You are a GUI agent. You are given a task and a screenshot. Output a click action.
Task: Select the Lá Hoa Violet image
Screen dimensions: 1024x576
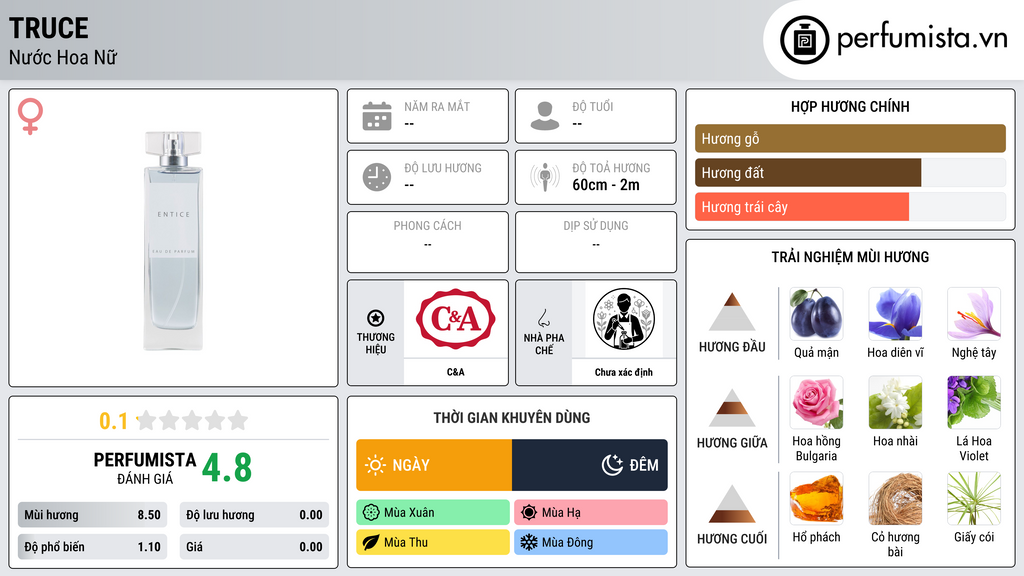coord(974,402)
